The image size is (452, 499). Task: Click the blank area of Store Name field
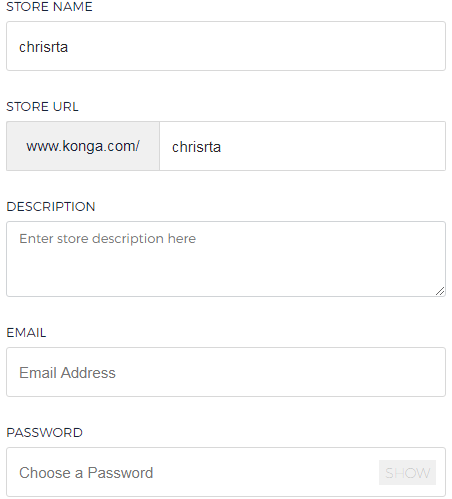[x=257, y=46]
